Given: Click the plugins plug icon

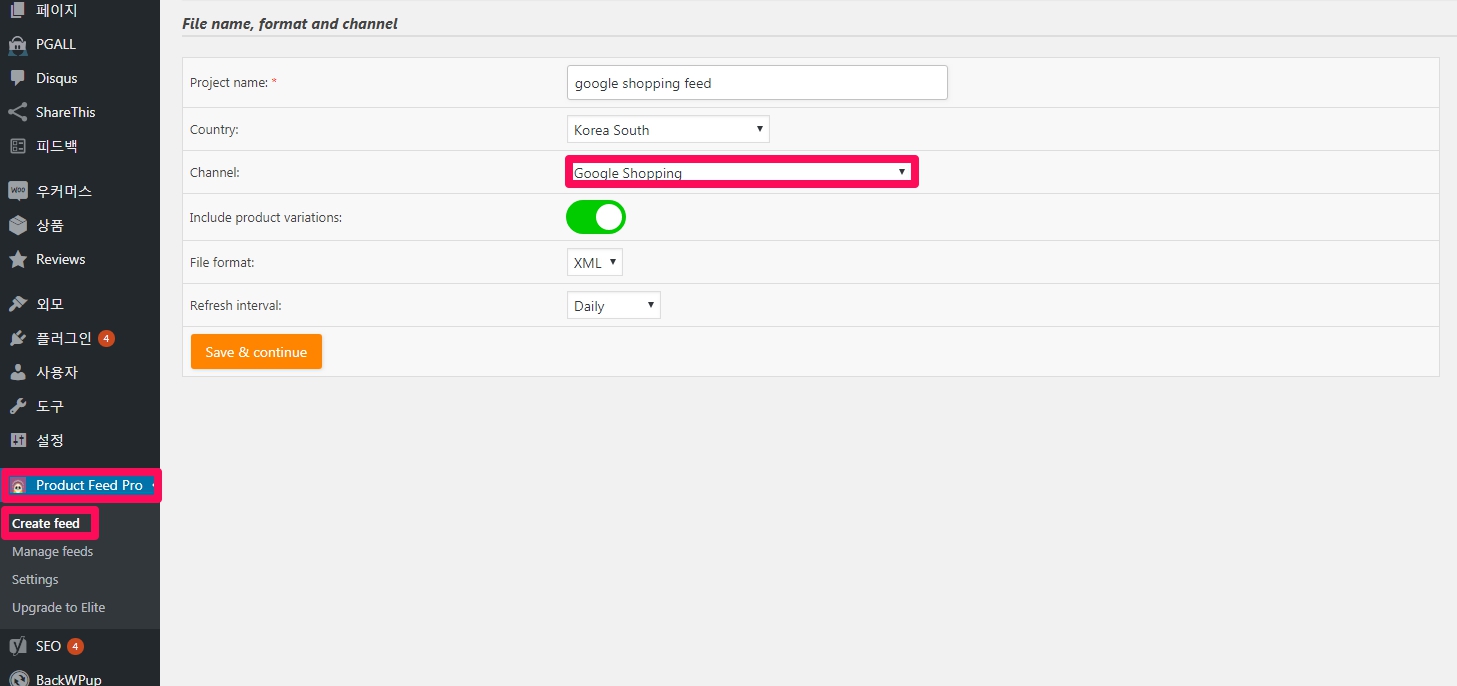Looking at the screenshot, I should click(17, 338).
